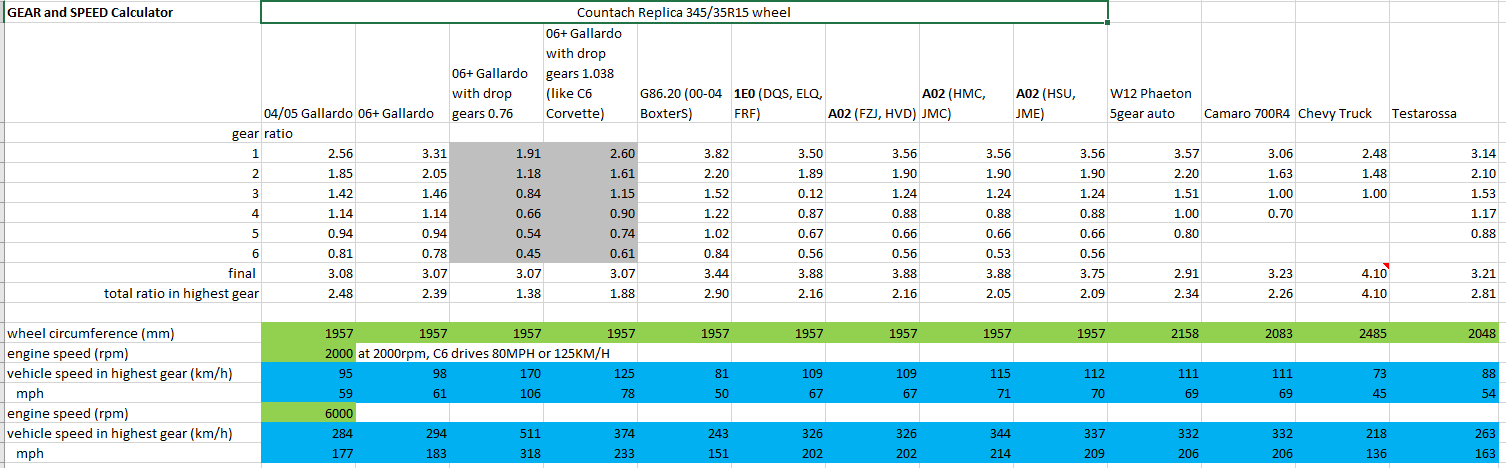The image size is (1506, 468).
Task: Click the 'wheel circumference (mm)' row label
Action: coord(132,333)
